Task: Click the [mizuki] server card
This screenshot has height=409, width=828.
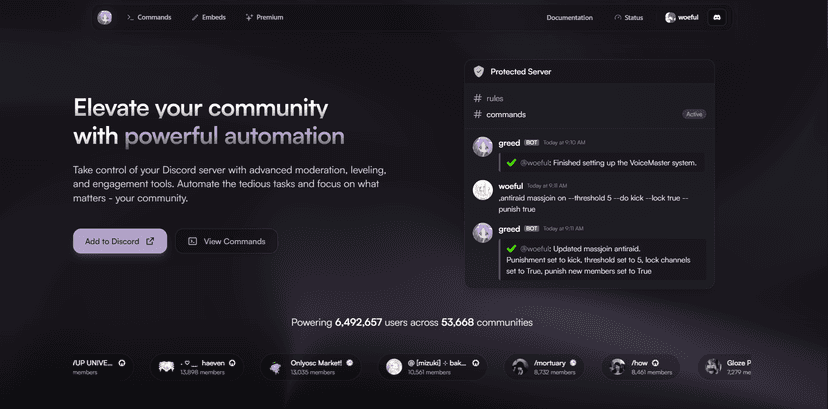Action: pos(433,367)
